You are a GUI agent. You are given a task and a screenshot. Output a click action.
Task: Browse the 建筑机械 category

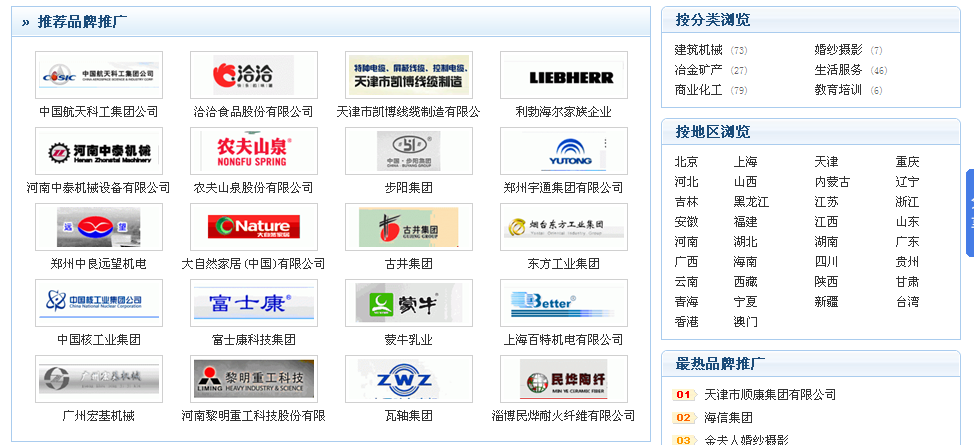698,50
